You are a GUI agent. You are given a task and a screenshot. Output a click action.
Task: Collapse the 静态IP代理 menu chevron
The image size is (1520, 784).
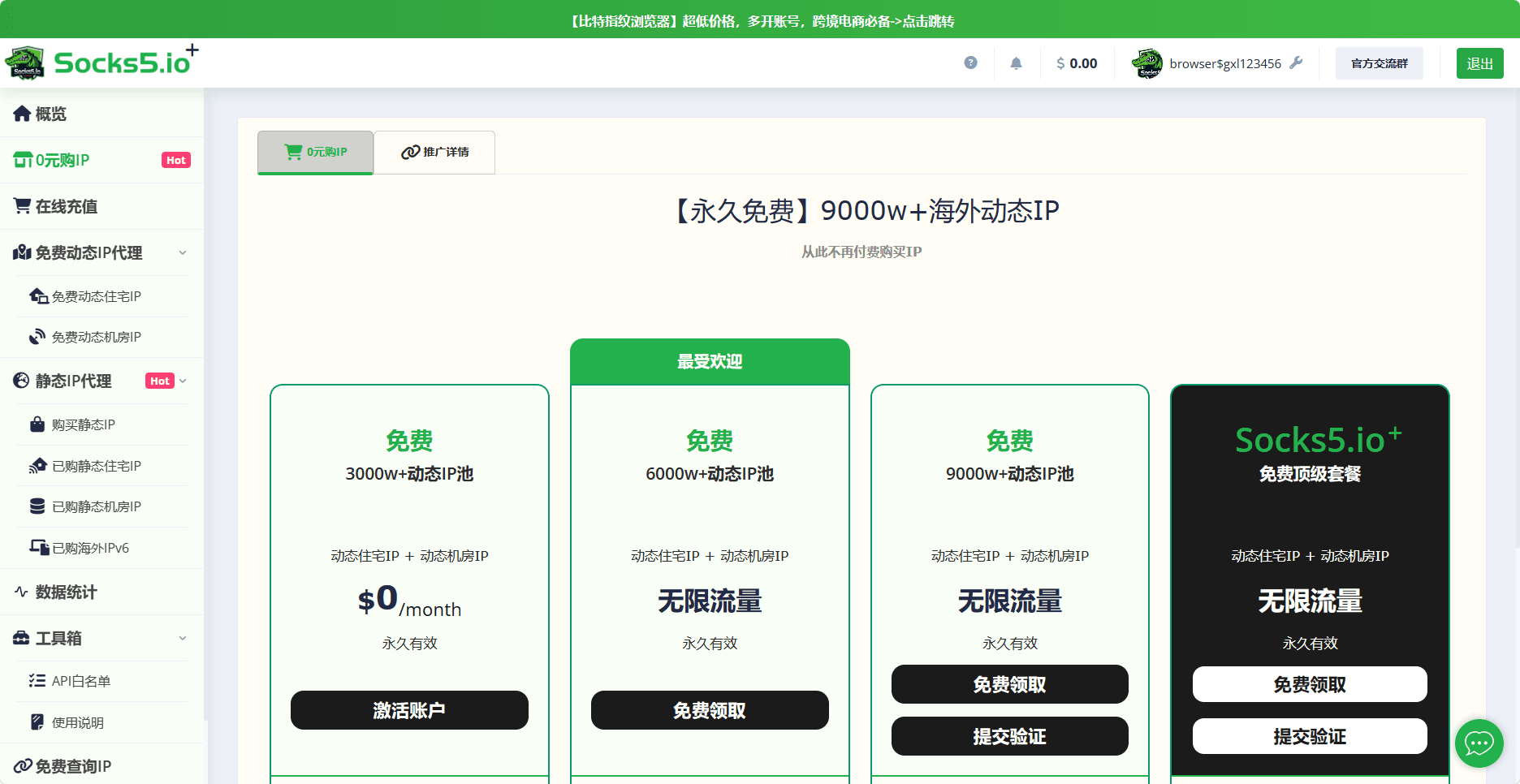pos(183,381)
